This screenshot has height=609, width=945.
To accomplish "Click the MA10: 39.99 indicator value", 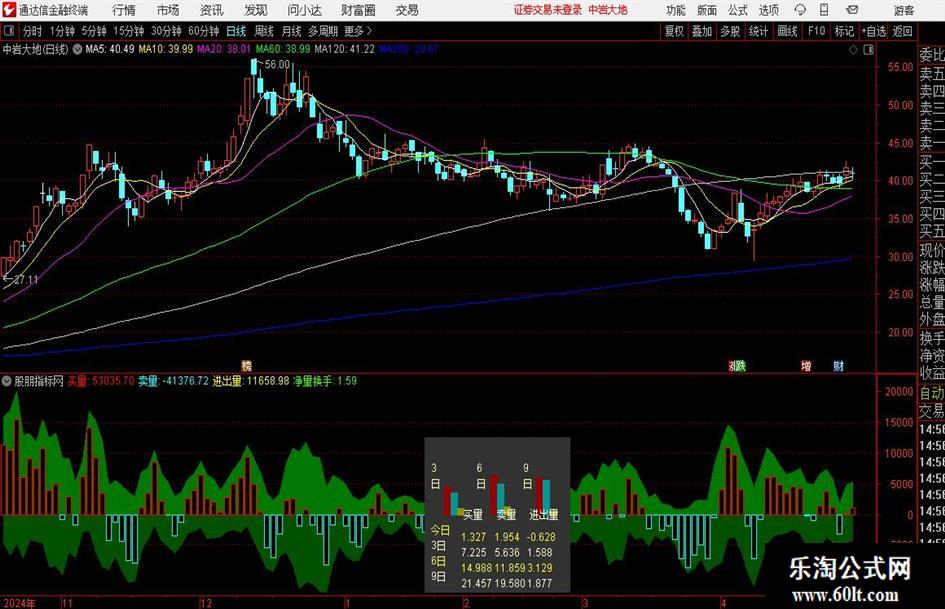I will coord(166,49).
